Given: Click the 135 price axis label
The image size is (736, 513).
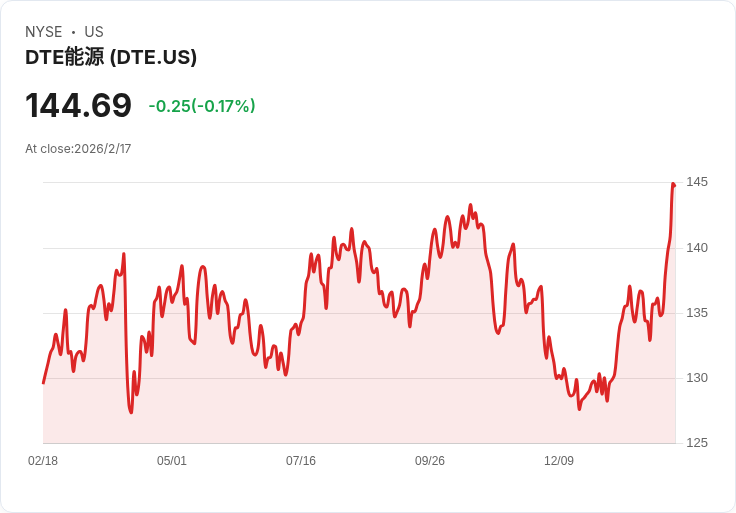Looking at the screenshot, I should coord(697,313).
